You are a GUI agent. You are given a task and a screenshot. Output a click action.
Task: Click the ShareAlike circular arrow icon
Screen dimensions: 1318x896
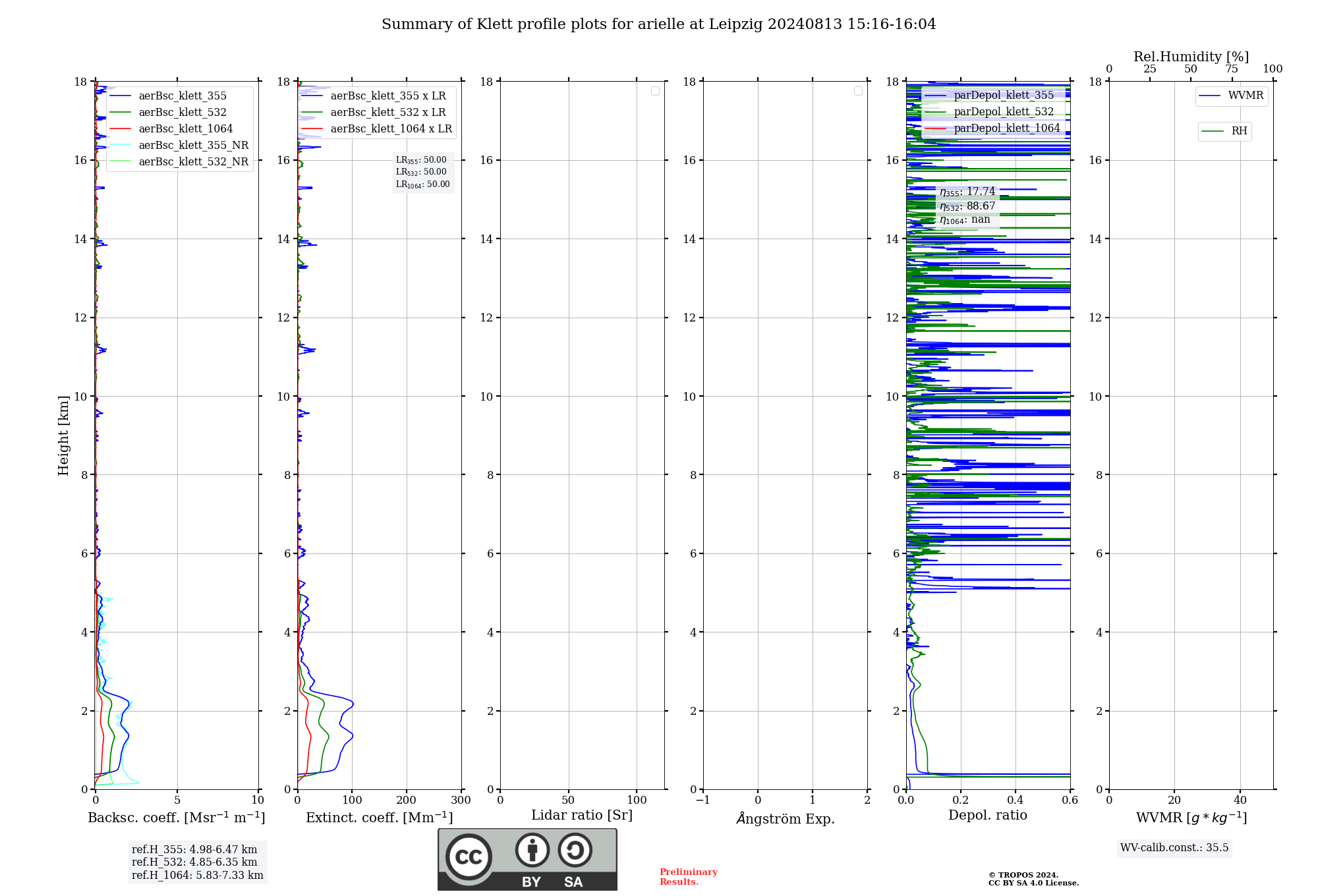click(575, 850)
